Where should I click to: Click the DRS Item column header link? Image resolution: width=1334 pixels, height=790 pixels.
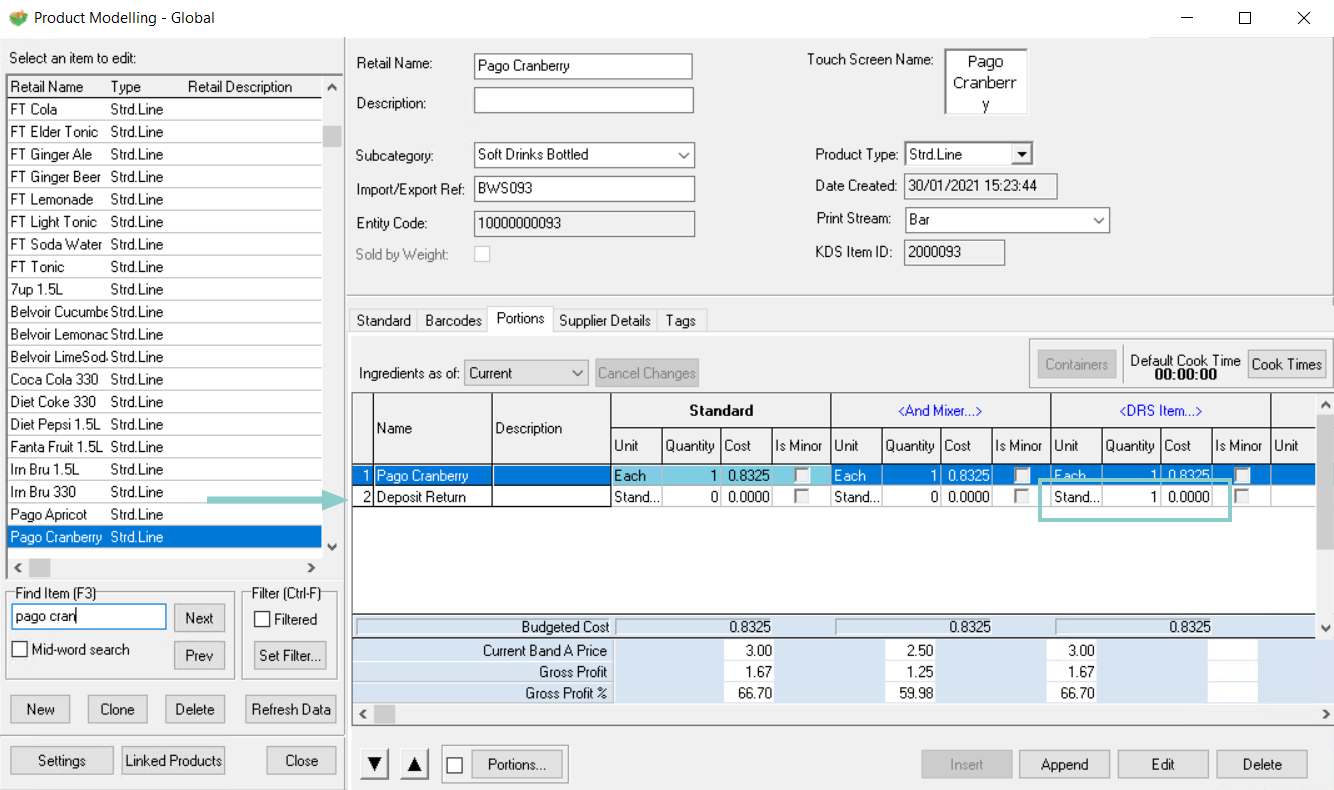(1160, 411)
